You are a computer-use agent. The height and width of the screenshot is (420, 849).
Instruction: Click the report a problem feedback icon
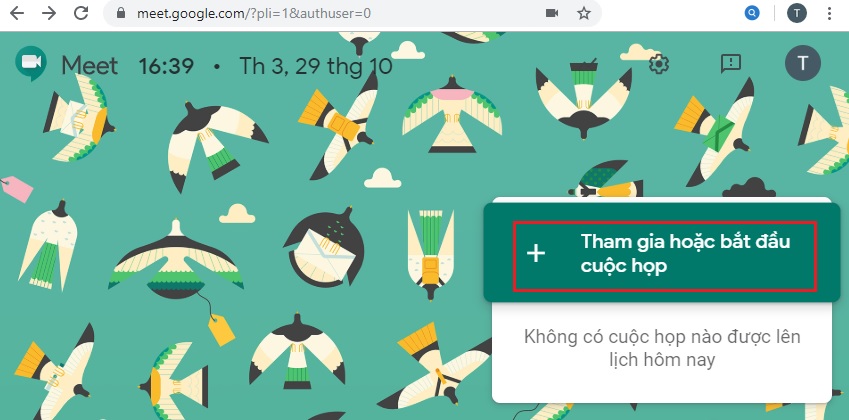[731, 64]
